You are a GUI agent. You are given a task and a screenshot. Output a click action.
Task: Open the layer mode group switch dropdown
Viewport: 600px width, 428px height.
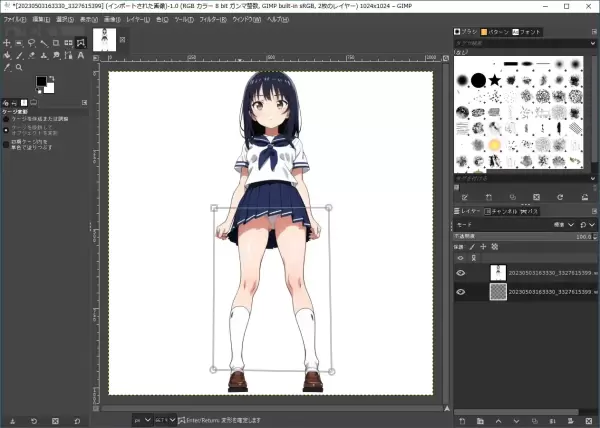click(587, 225)
